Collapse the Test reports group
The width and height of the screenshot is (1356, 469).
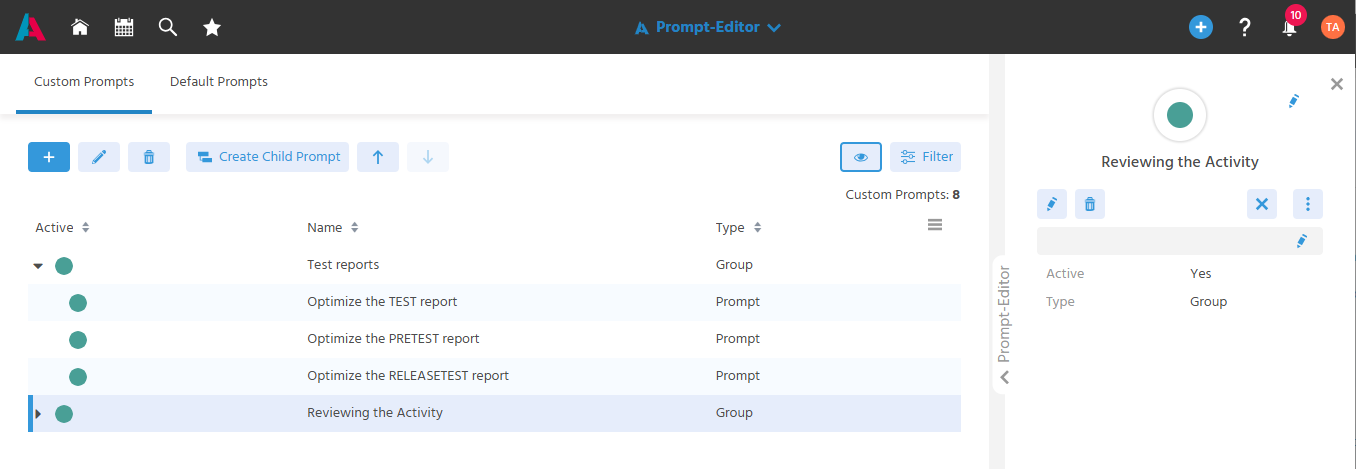coord(38,266)
